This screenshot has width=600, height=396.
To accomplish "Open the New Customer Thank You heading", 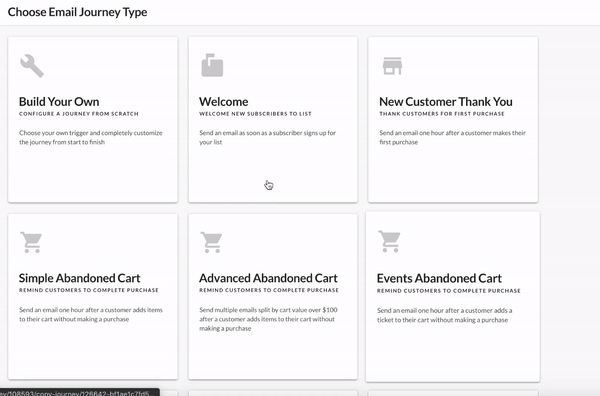I will (x=446, y=102).
